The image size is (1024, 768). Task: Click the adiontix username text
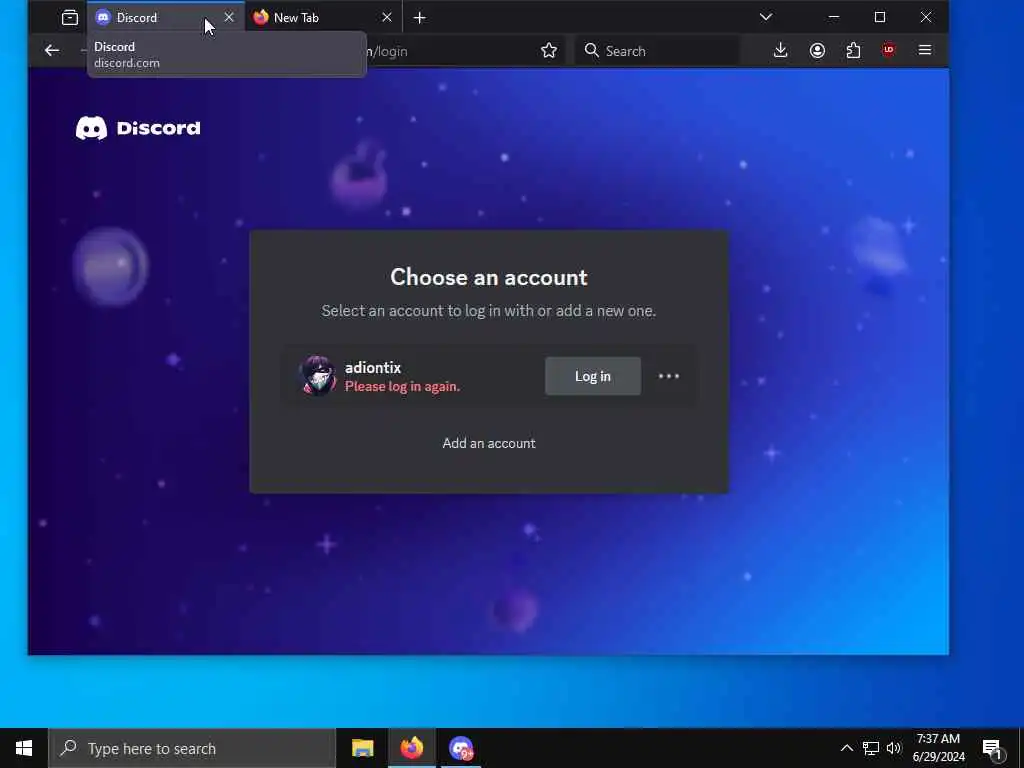click(x=373, y=368)
